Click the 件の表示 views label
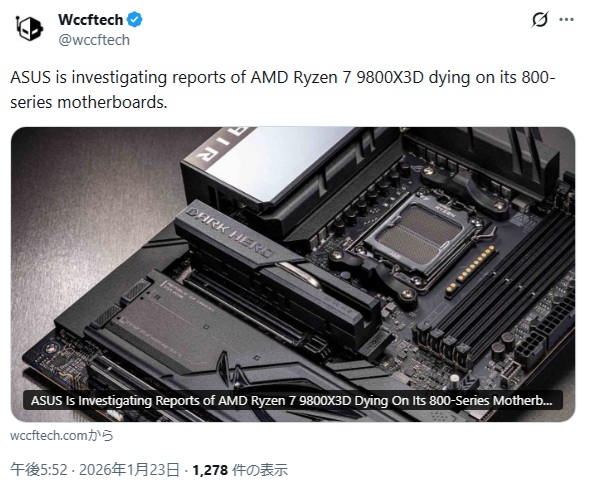Screen dimensions: 591x486 pos(260,470)
